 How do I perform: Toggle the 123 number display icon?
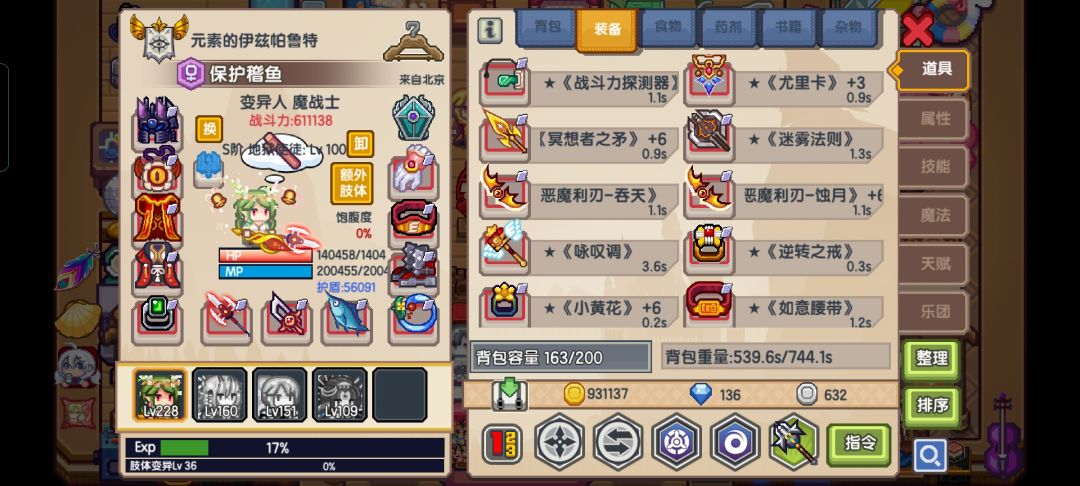pos(502,443)
